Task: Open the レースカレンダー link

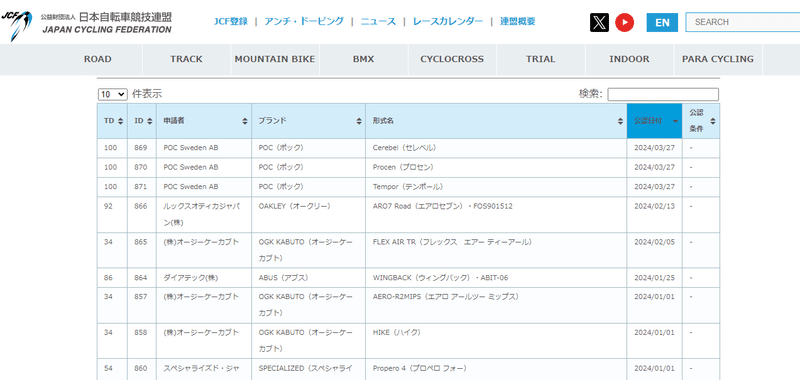Action: (x=448, y=21)
